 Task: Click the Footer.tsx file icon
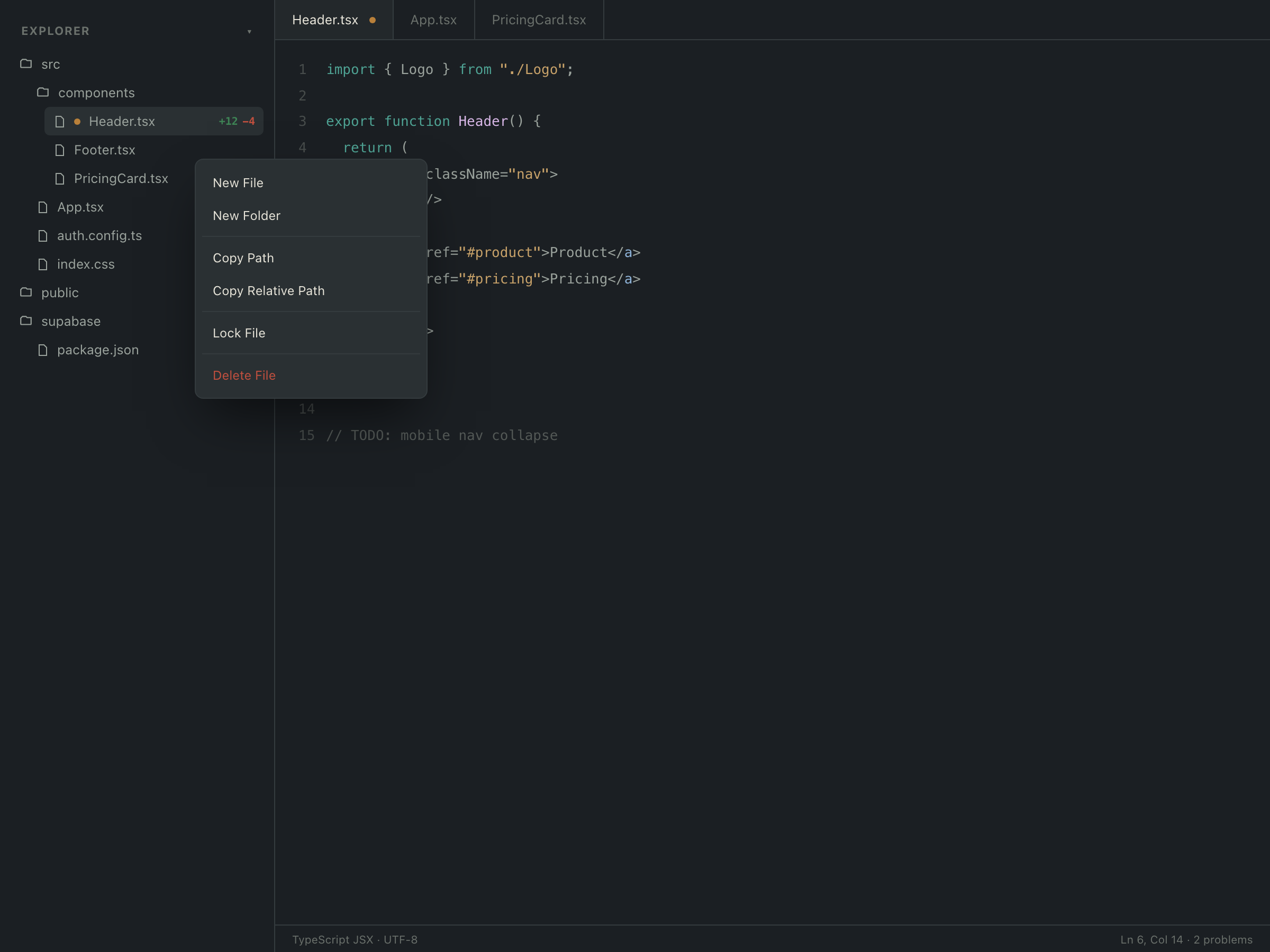(x=60, y=150)
